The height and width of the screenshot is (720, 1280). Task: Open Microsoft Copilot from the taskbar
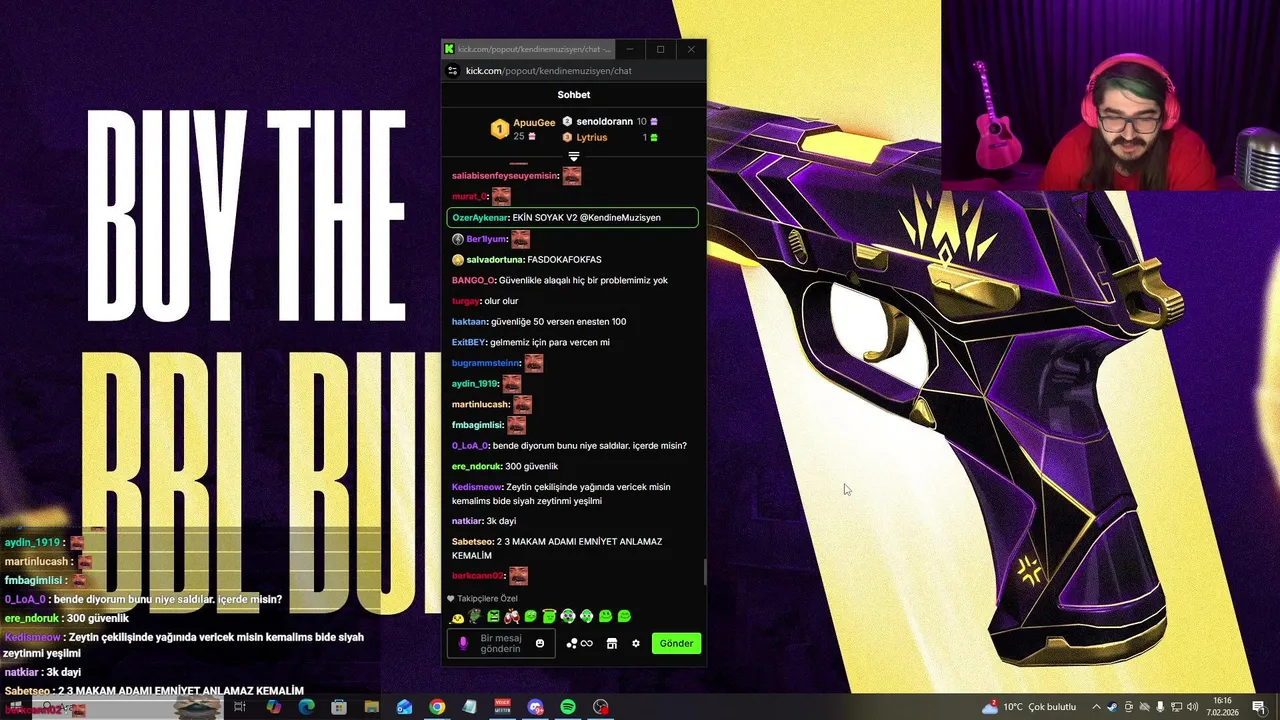(x=274, y=707)
